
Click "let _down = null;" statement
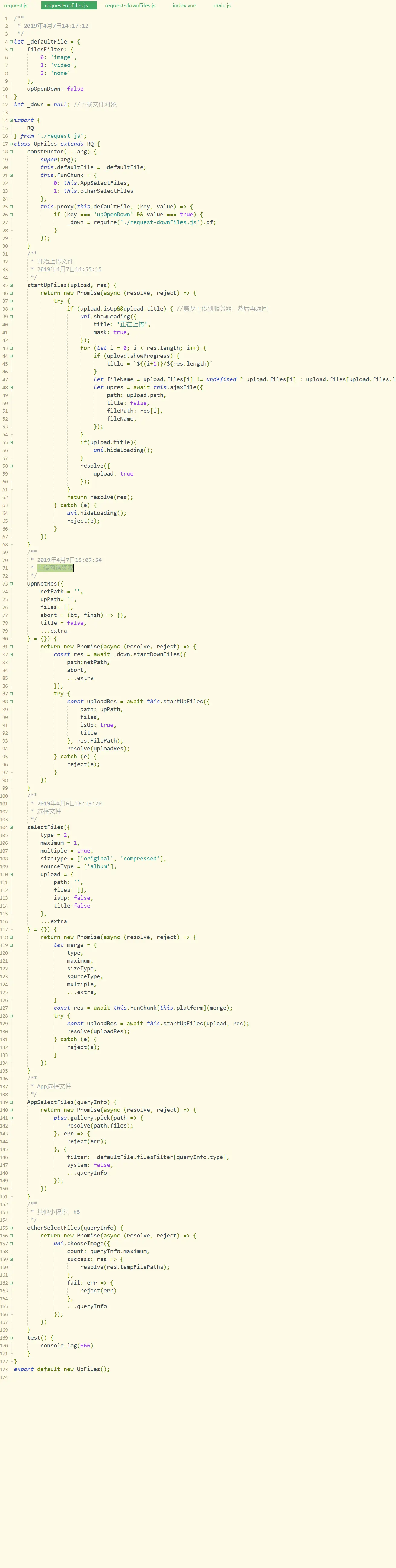click(x=42, y=105)
